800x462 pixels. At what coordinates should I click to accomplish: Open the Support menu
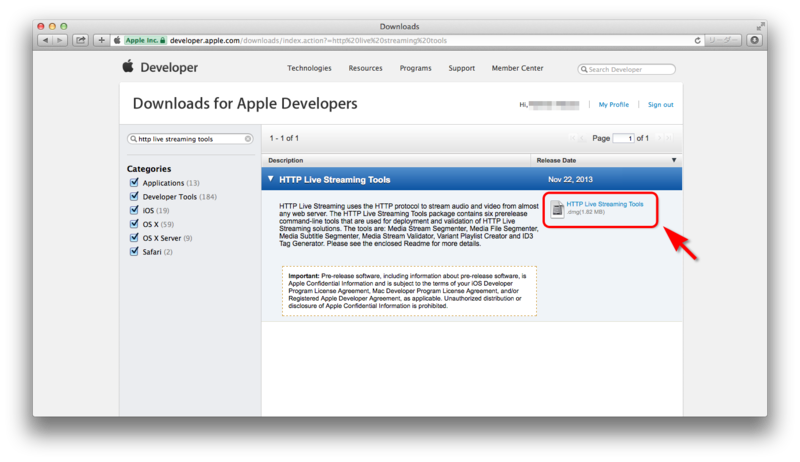tap(462, 68)
